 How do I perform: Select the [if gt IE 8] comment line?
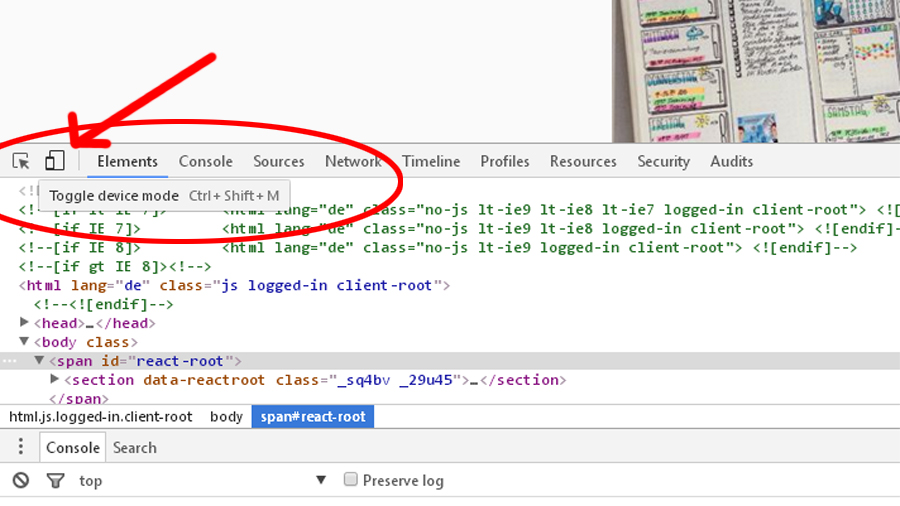[115, 266]
